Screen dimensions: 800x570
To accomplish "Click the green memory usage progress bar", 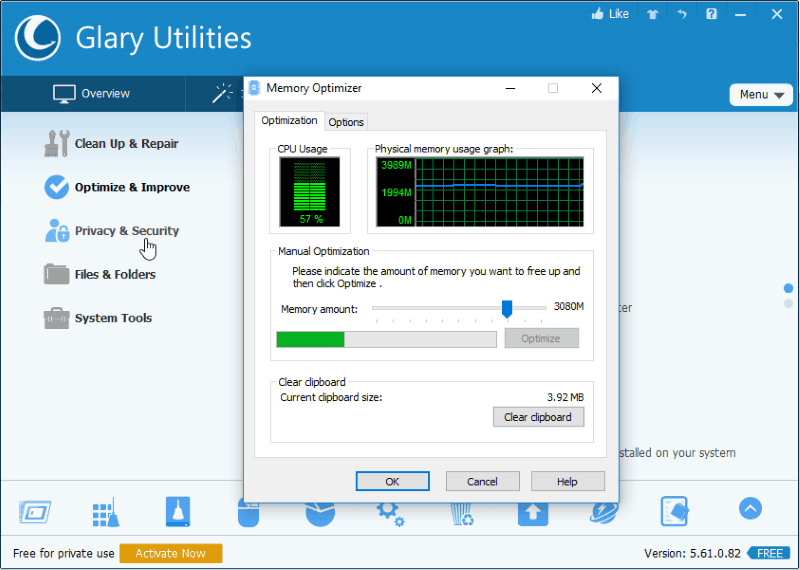I will (x=386, y=339).
